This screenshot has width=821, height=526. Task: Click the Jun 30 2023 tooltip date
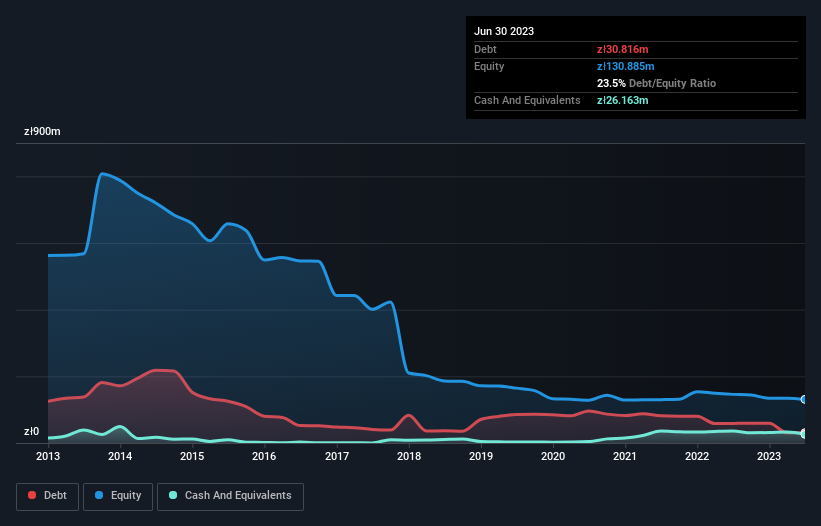point(504,31)
